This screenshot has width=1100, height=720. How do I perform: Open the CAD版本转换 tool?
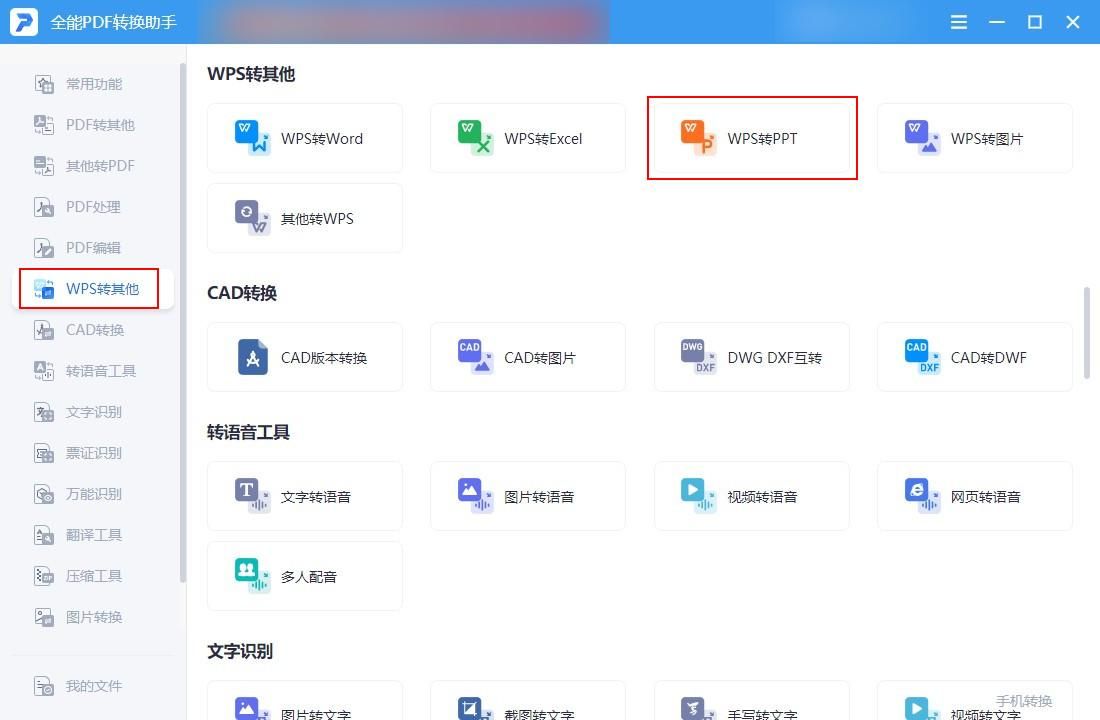[x=304, y=357]
